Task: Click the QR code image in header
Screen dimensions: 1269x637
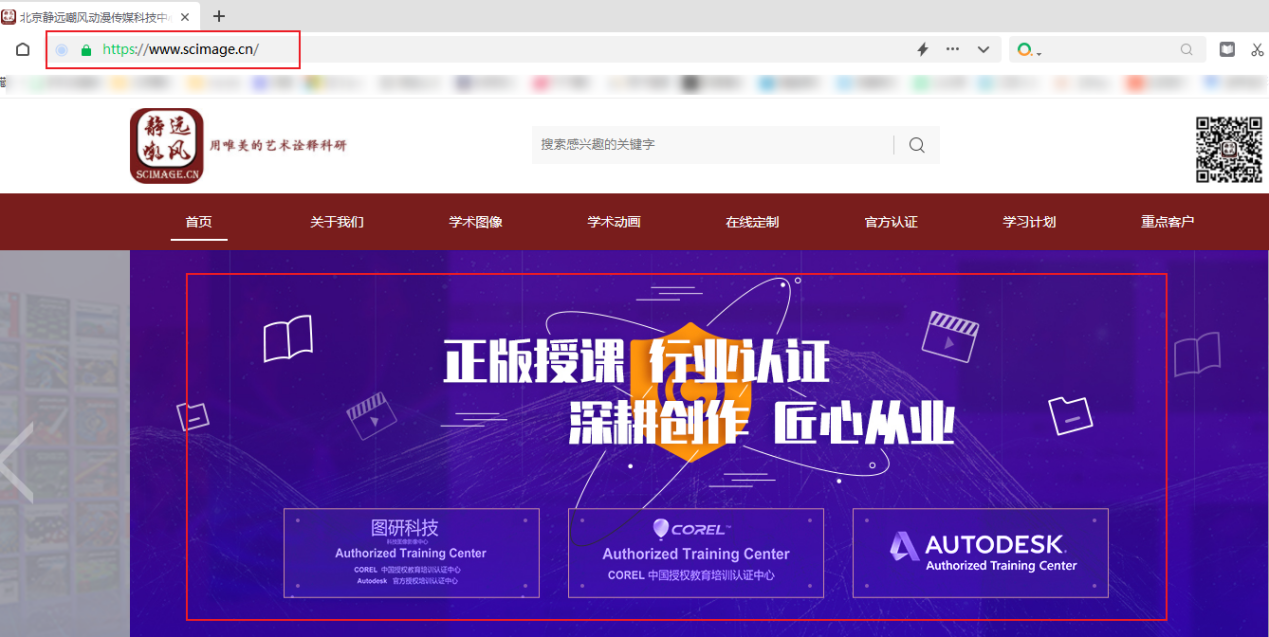Action: tap(1229, 150)
